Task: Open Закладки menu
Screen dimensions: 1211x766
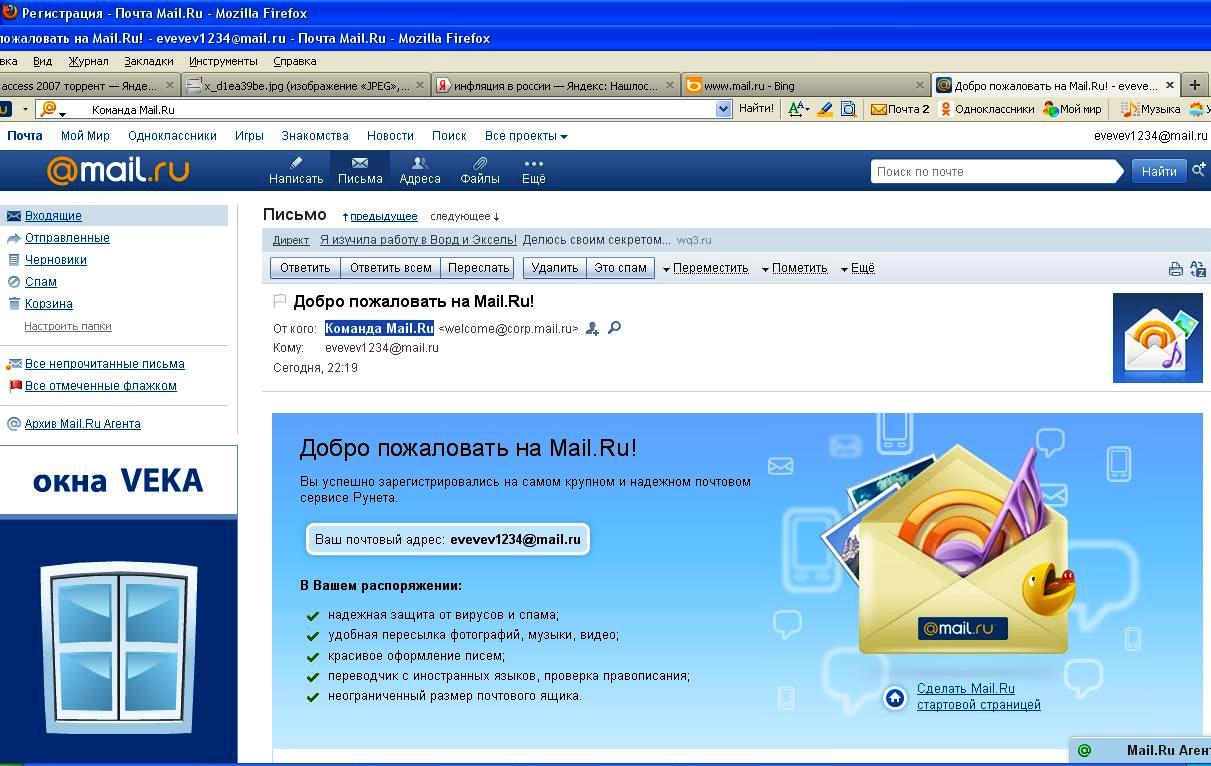Action: tap(148, 61)
